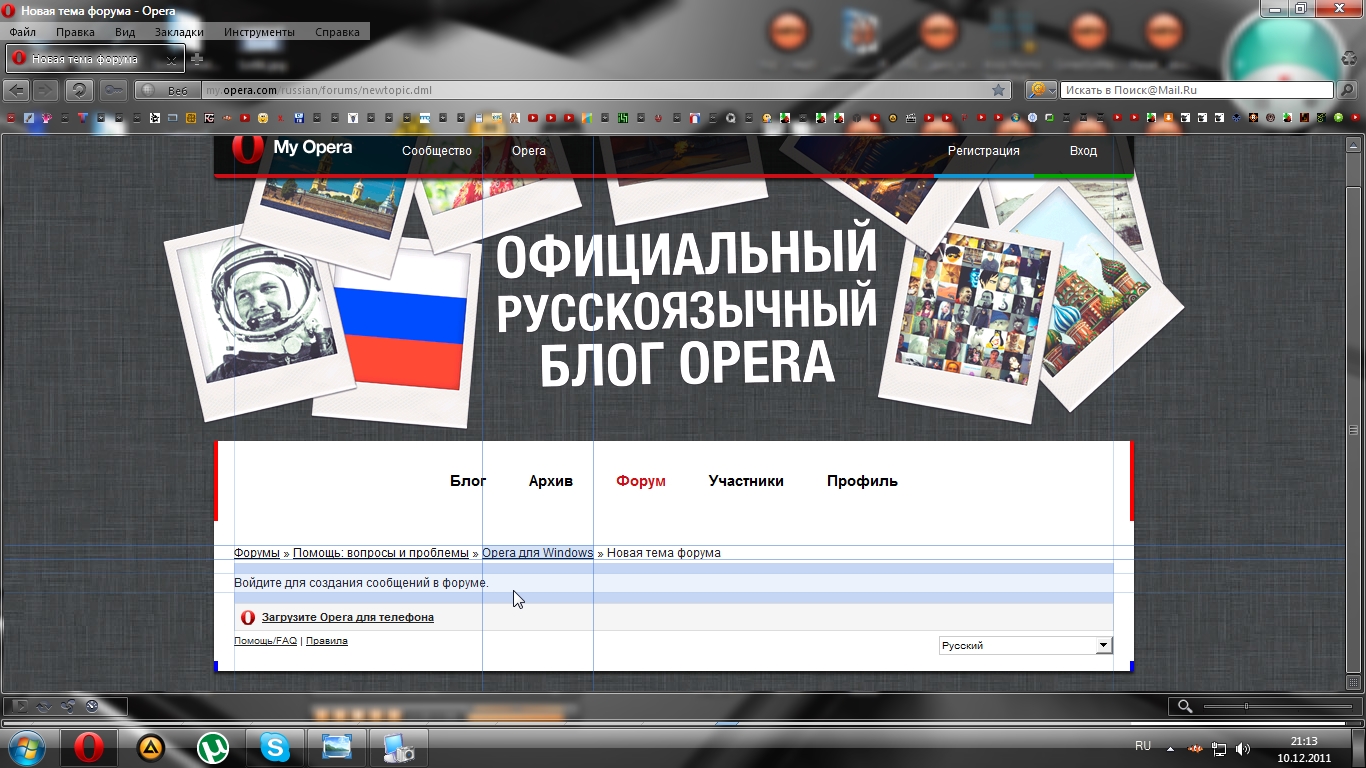Open the network tray icon
1366x768 pixels.
1219,748
